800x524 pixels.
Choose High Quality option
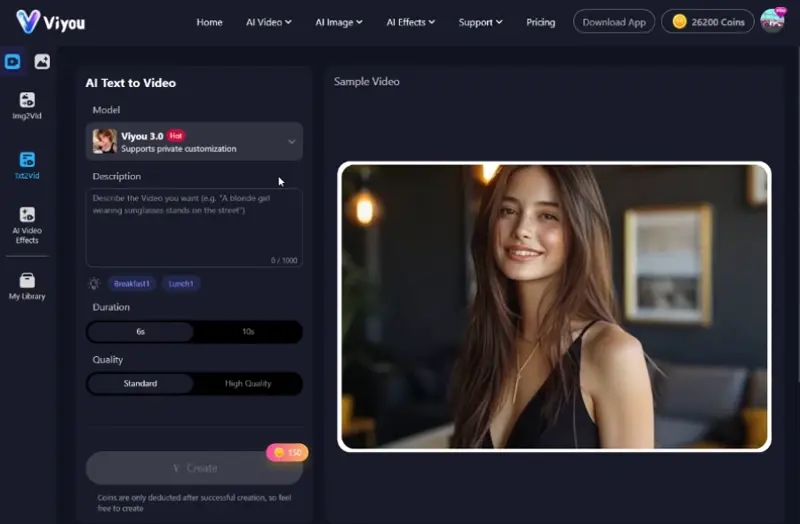[248, 383]
